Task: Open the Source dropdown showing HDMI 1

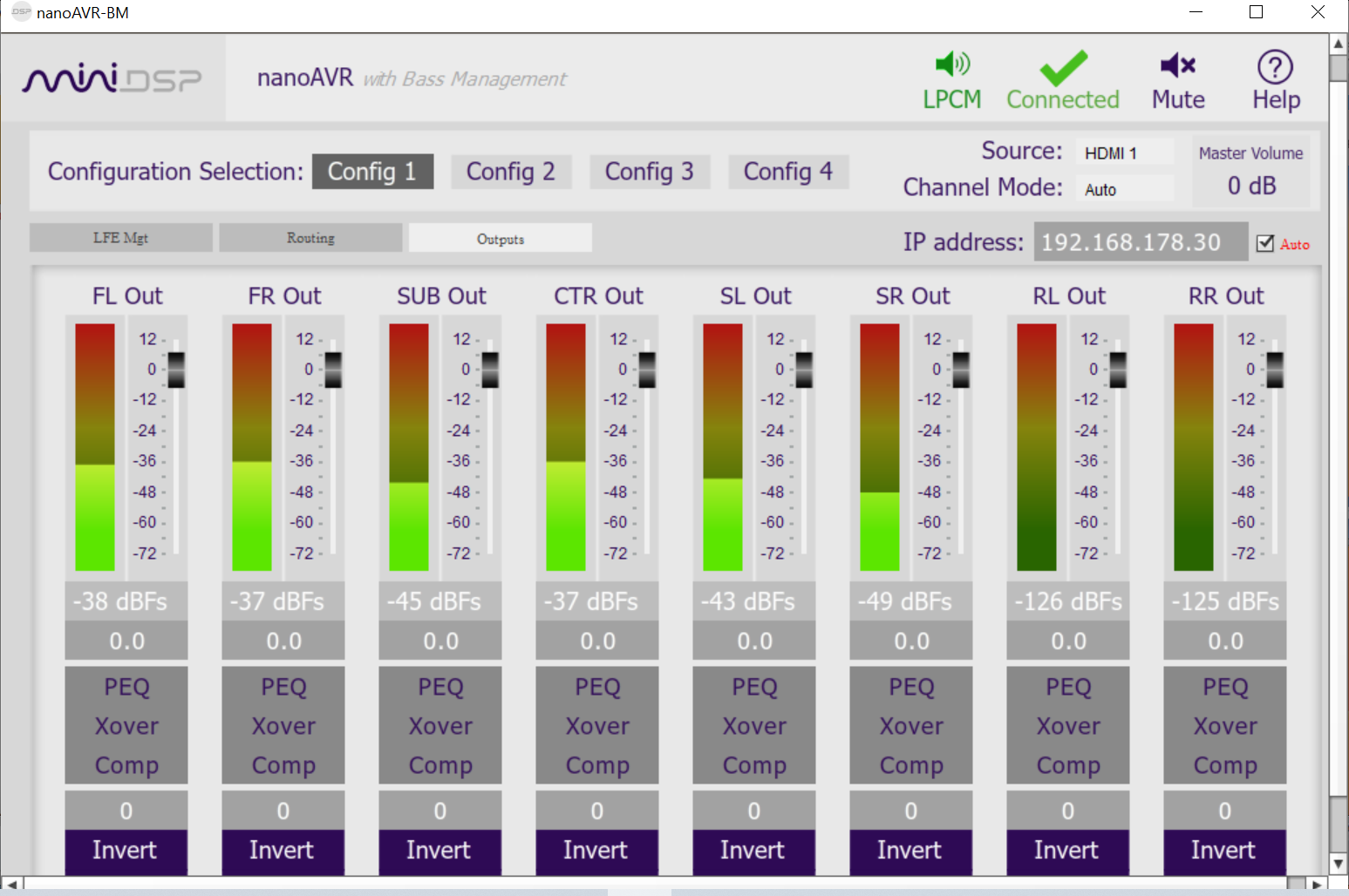Action: click(1124, 153)
